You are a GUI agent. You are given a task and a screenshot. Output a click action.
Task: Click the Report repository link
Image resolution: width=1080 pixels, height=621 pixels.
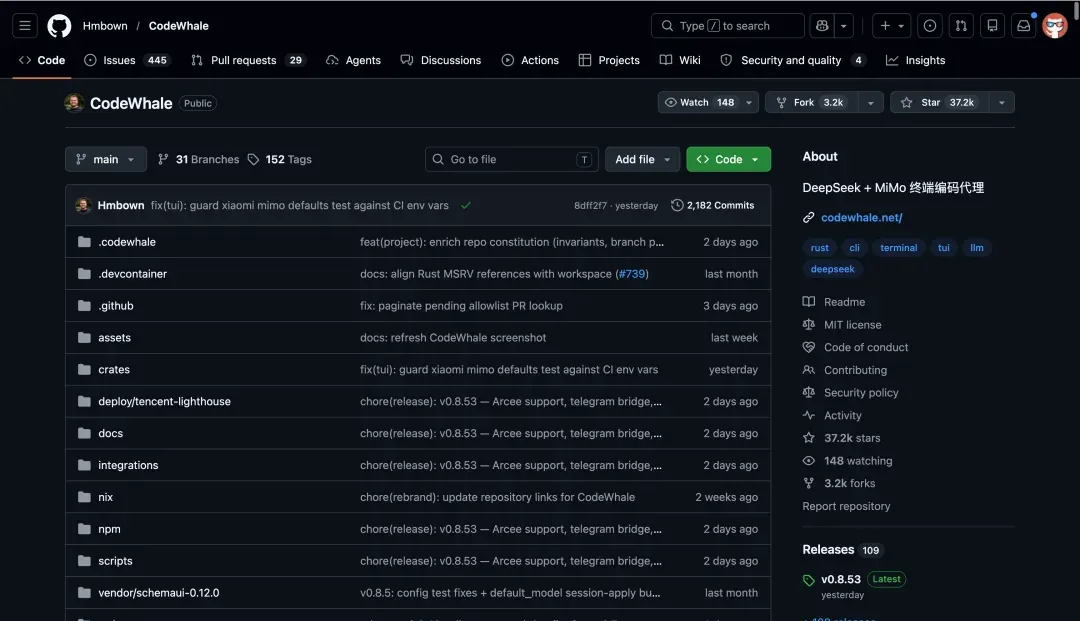846,506
